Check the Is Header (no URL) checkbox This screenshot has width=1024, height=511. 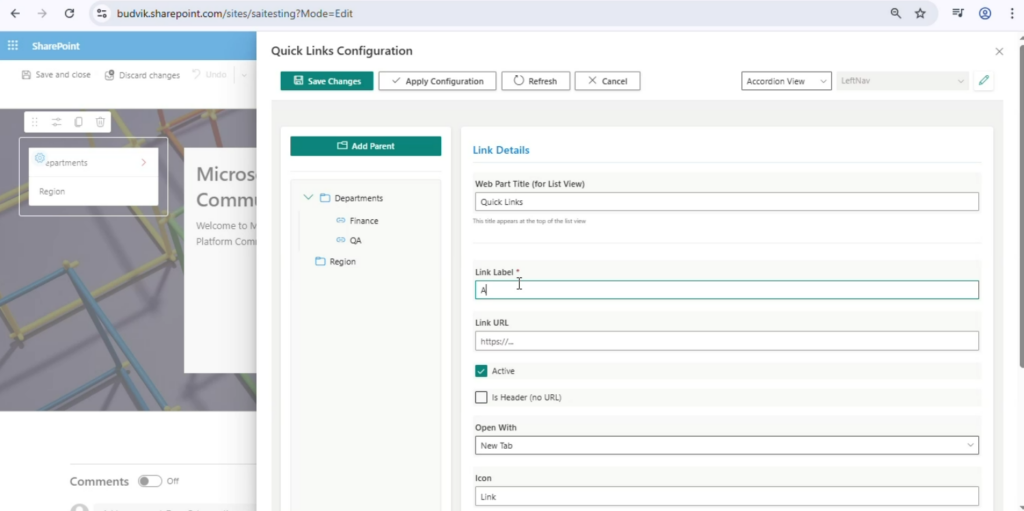(x=481, y=397)
